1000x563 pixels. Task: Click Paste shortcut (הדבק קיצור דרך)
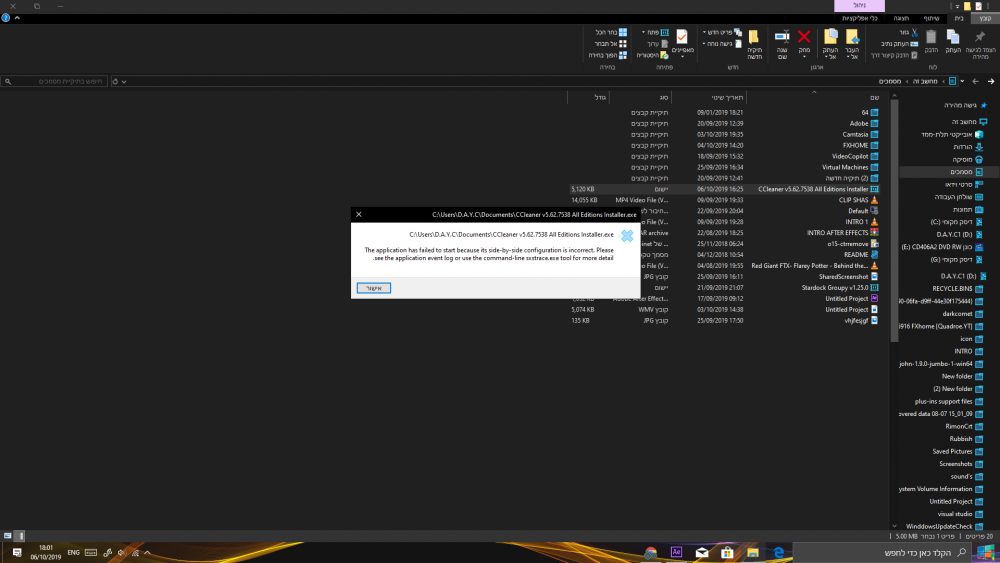tap(894, 55)
